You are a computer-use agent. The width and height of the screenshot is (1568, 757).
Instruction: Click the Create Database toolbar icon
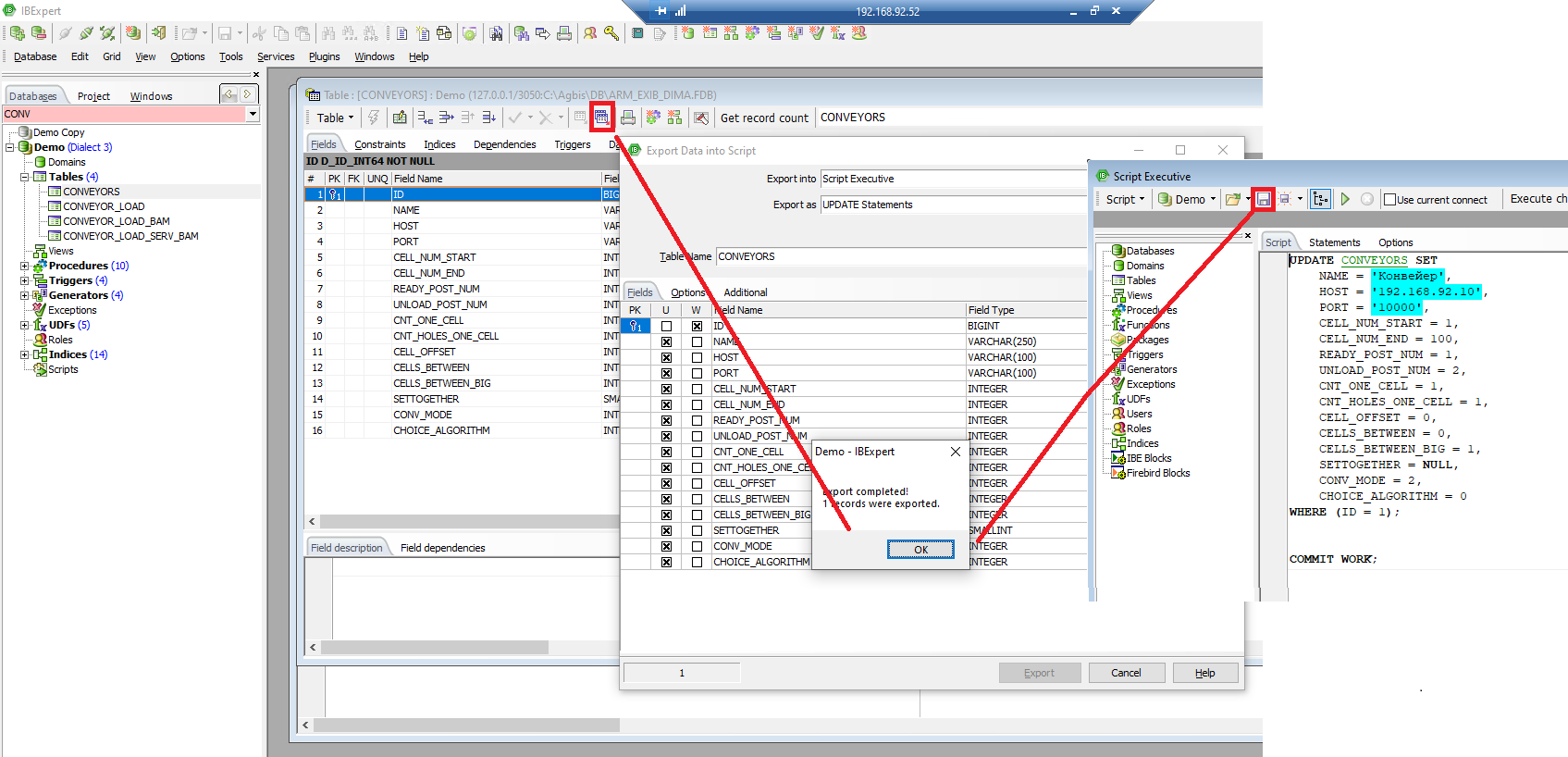pyautogui.click(x=134, y=33)
